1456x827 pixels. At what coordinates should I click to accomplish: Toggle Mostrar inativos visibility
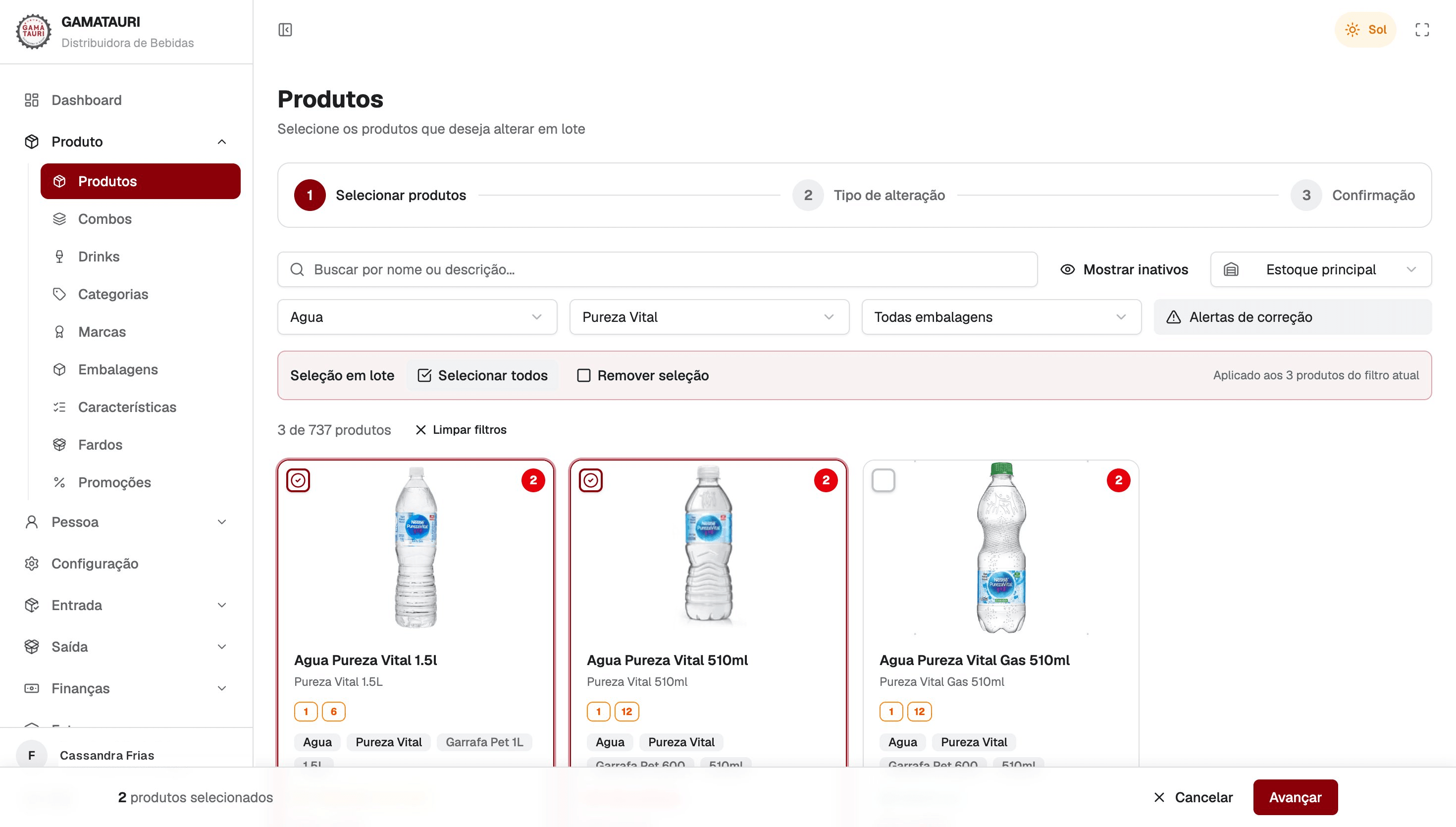pyautogui.click(x=1124, y=269)
